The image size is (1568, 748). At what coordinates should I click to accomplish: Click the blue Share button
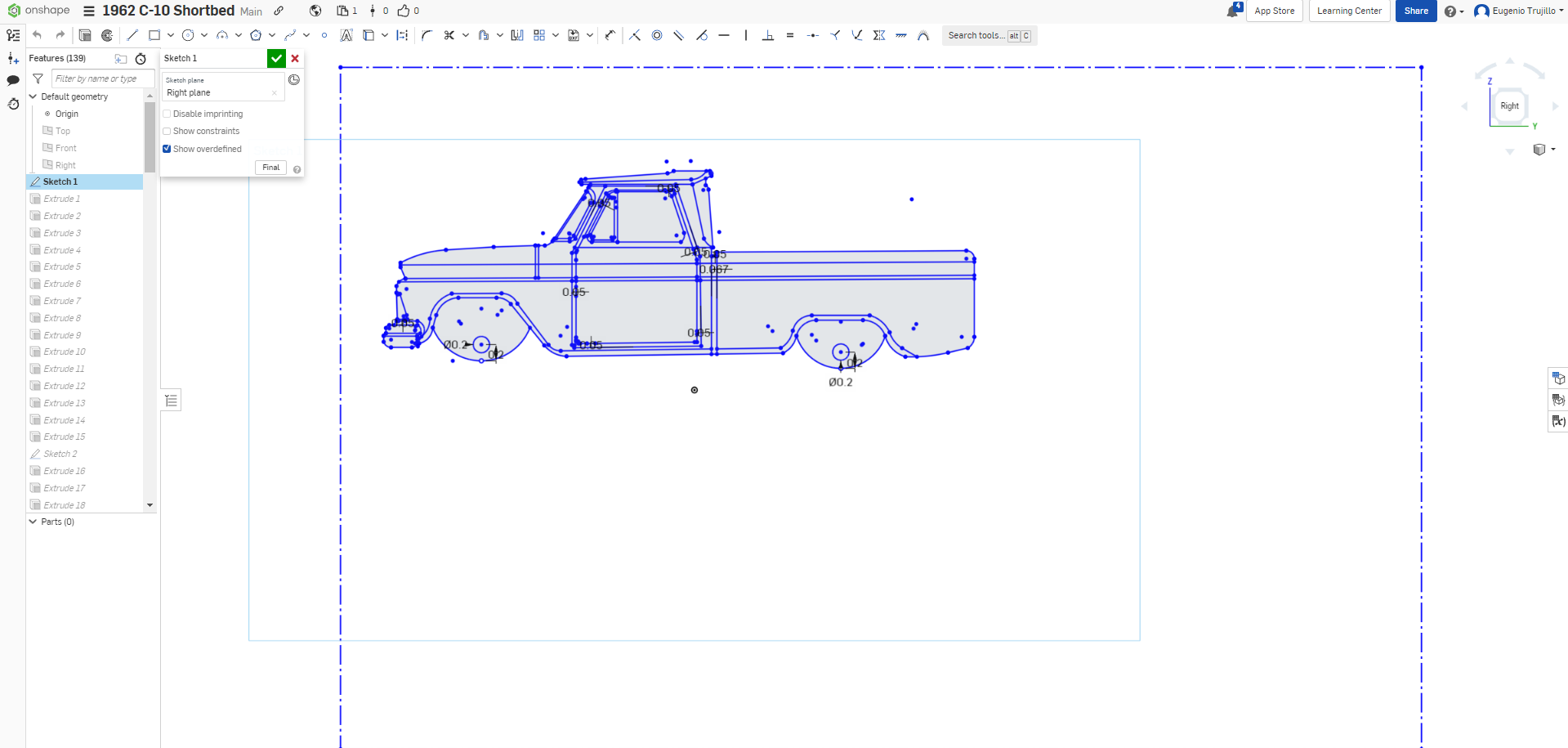(x=1416, y=11)
